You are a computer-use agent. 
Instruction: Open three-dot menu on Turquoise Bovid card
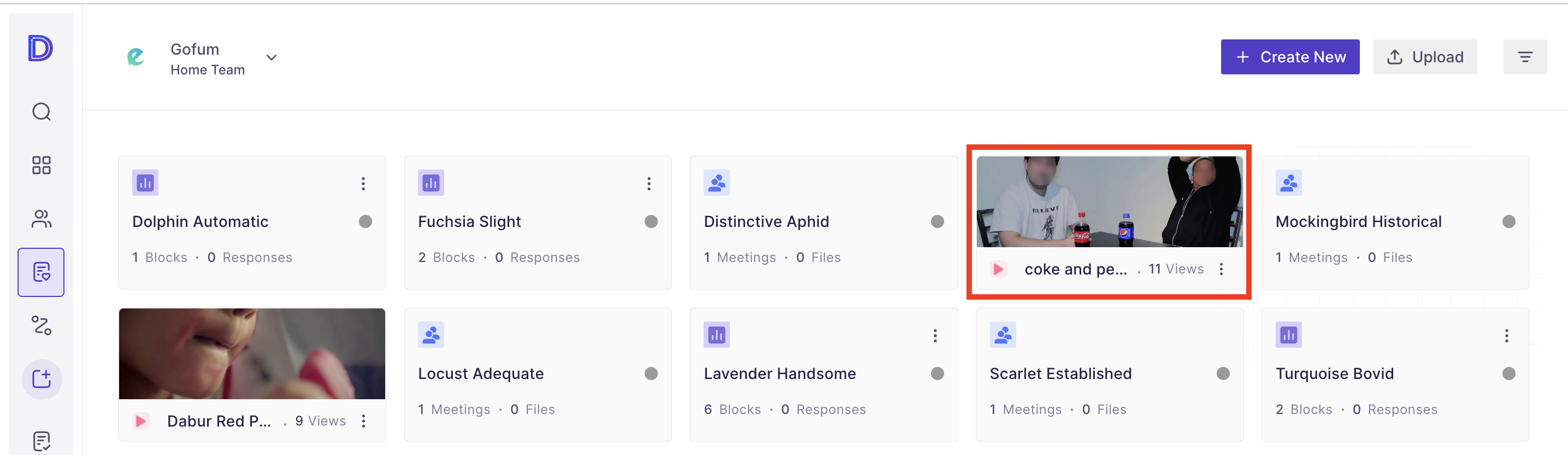tap(1506, 336)
